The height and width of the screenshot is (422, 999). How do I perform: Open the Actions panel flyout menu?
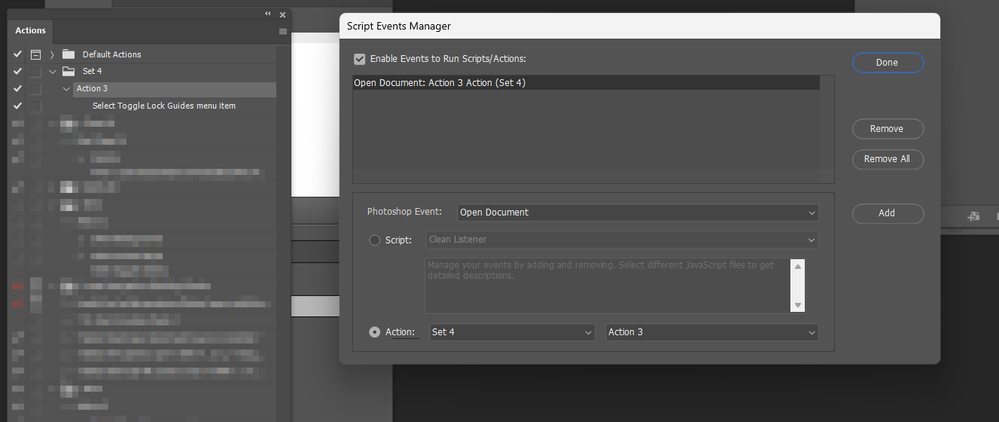tap(283, 32)
